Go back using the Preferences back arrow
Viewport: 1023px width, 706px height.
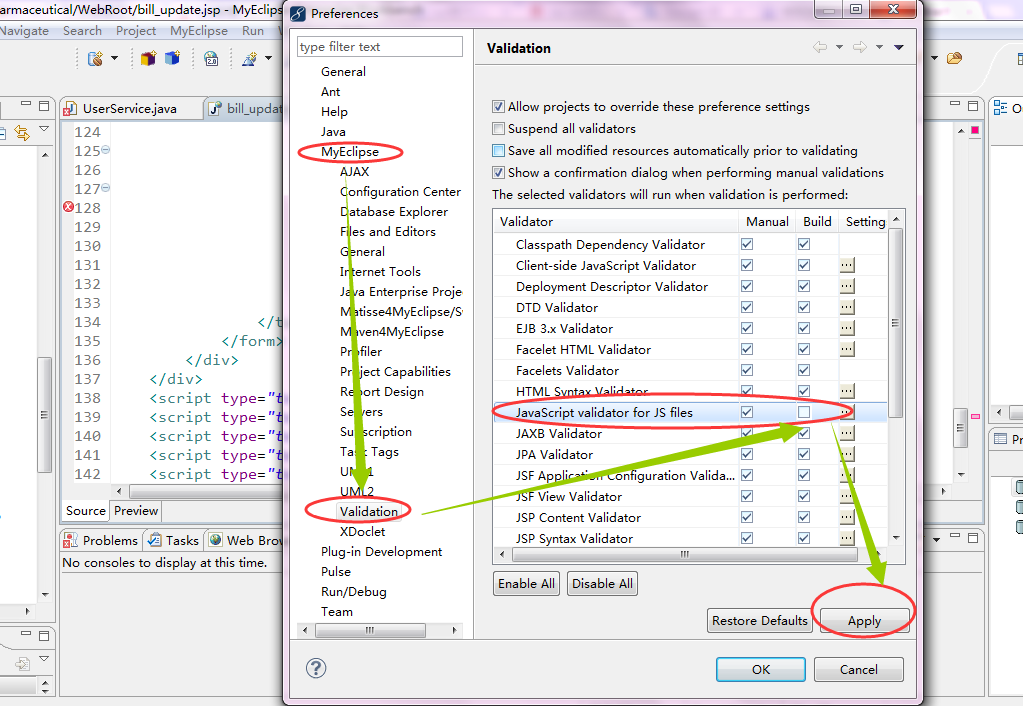coord(819,47)
